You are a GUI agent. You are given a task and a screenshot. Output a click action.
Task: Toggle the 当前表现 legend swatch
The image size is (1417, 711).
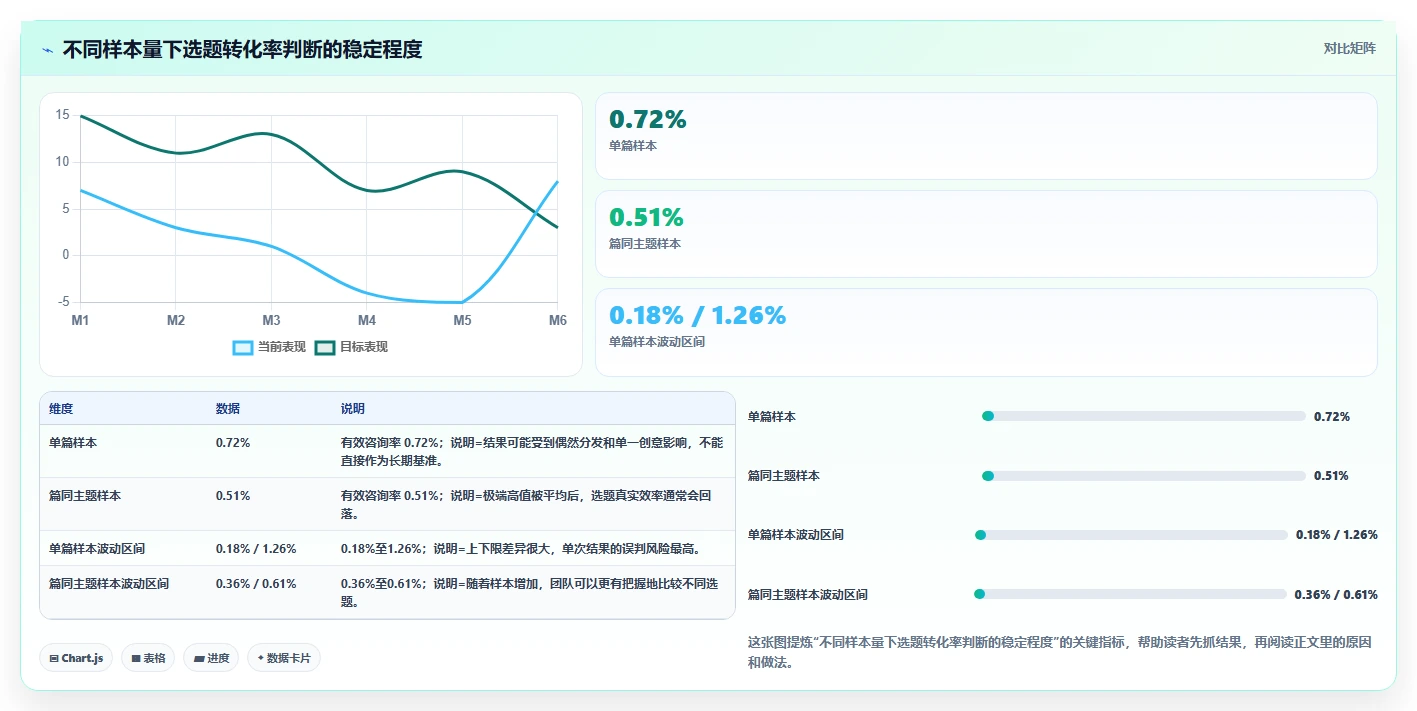242,347
